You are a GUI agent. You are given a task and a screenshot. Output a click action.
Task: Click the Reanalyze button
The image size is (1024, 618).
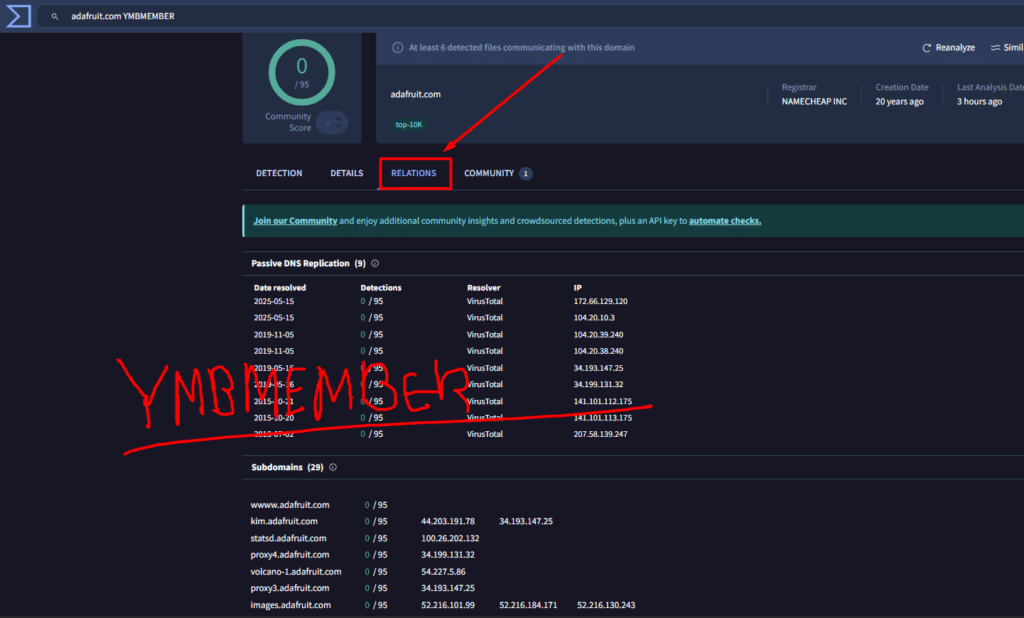(948, 48)
